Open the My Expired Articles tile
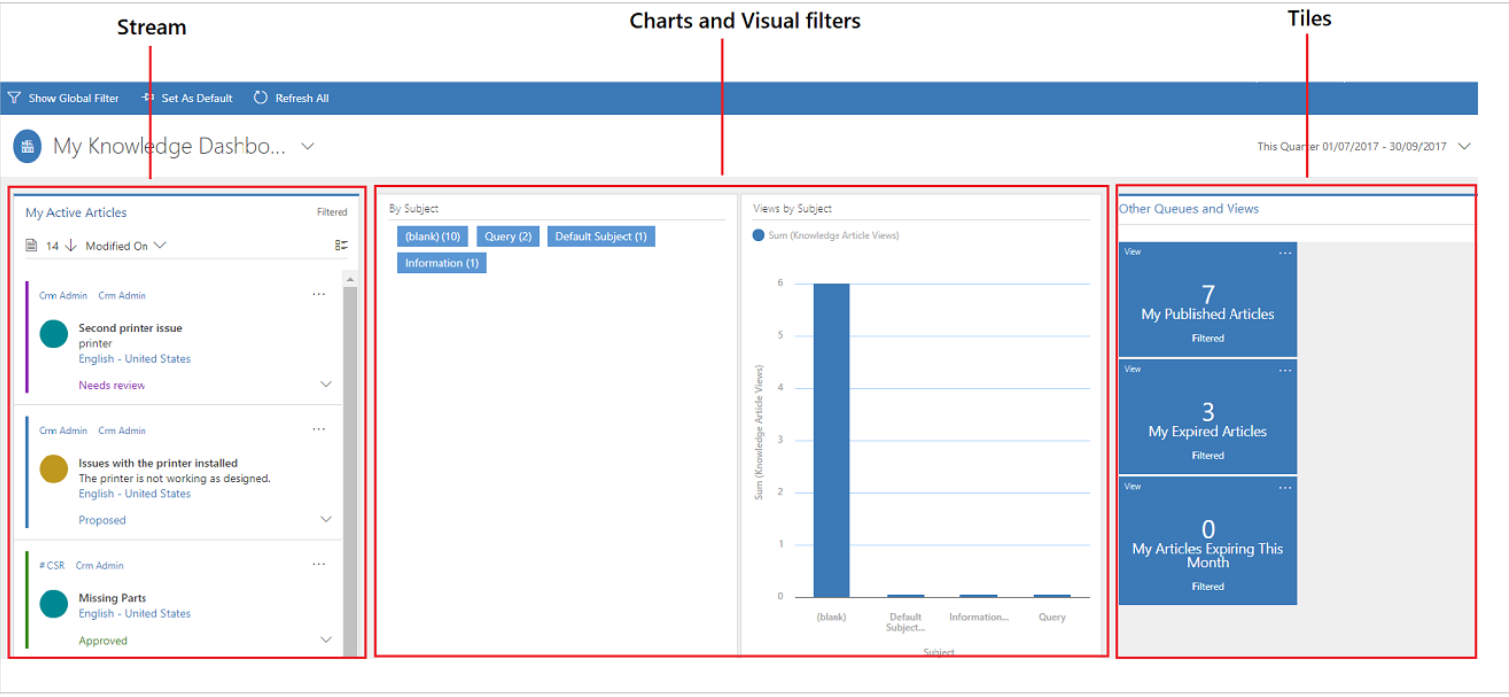The width and height of the screenshot is (1509, 697). click(x=1207, y=416)
